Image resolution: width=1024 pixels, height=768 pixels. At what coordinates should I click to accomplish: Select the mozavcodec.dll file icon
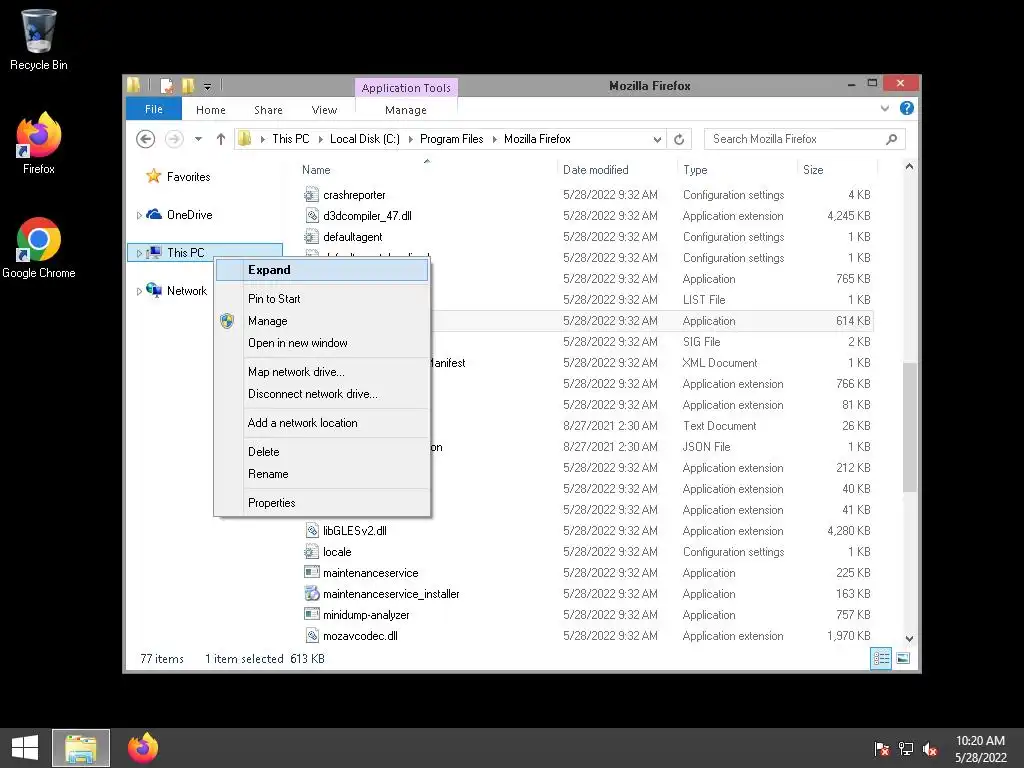[x=312, y=635]
